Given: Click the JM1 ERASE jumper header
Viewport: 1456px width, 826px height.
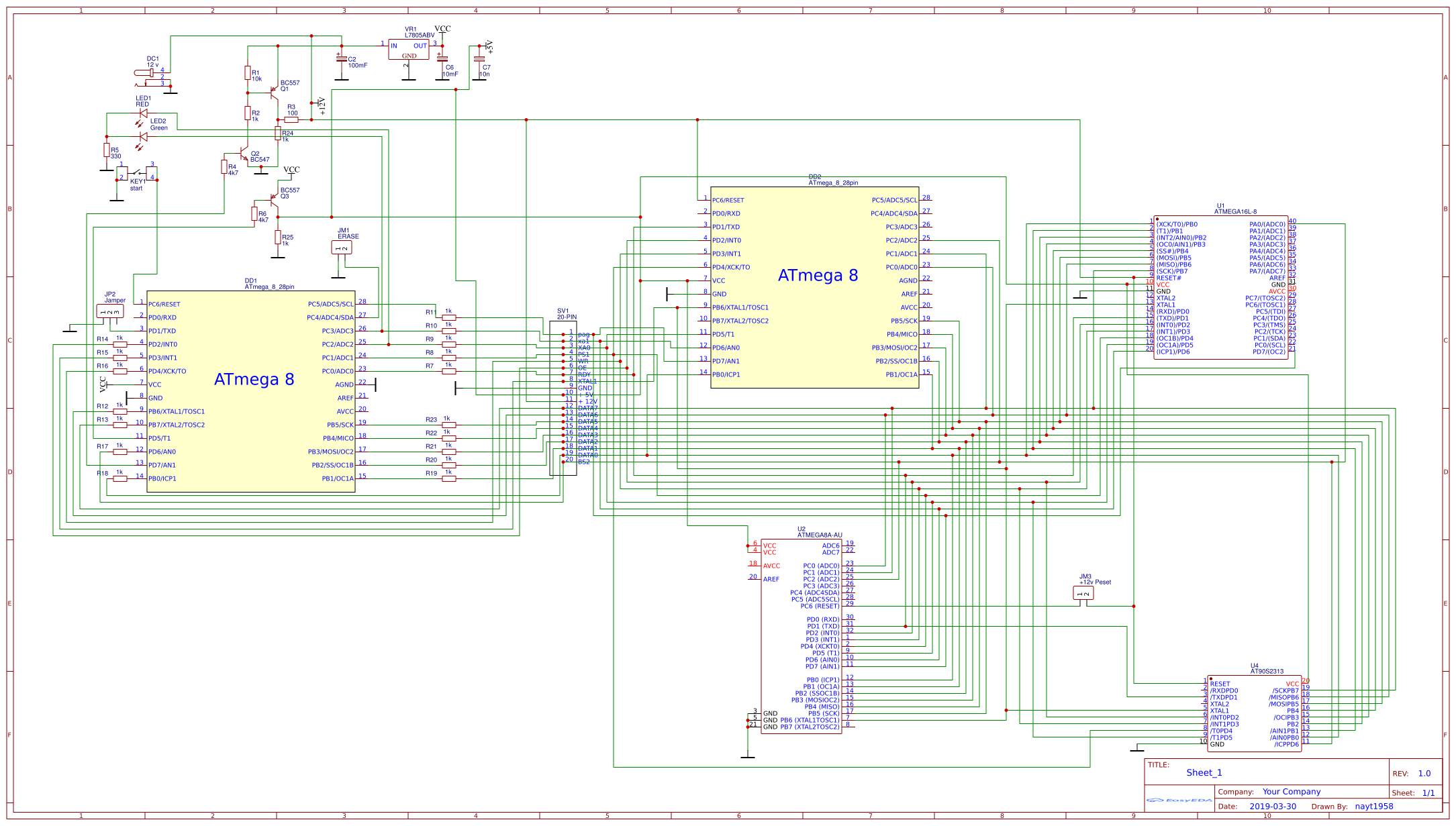Looking at the screenshot, I should [342, 248].
